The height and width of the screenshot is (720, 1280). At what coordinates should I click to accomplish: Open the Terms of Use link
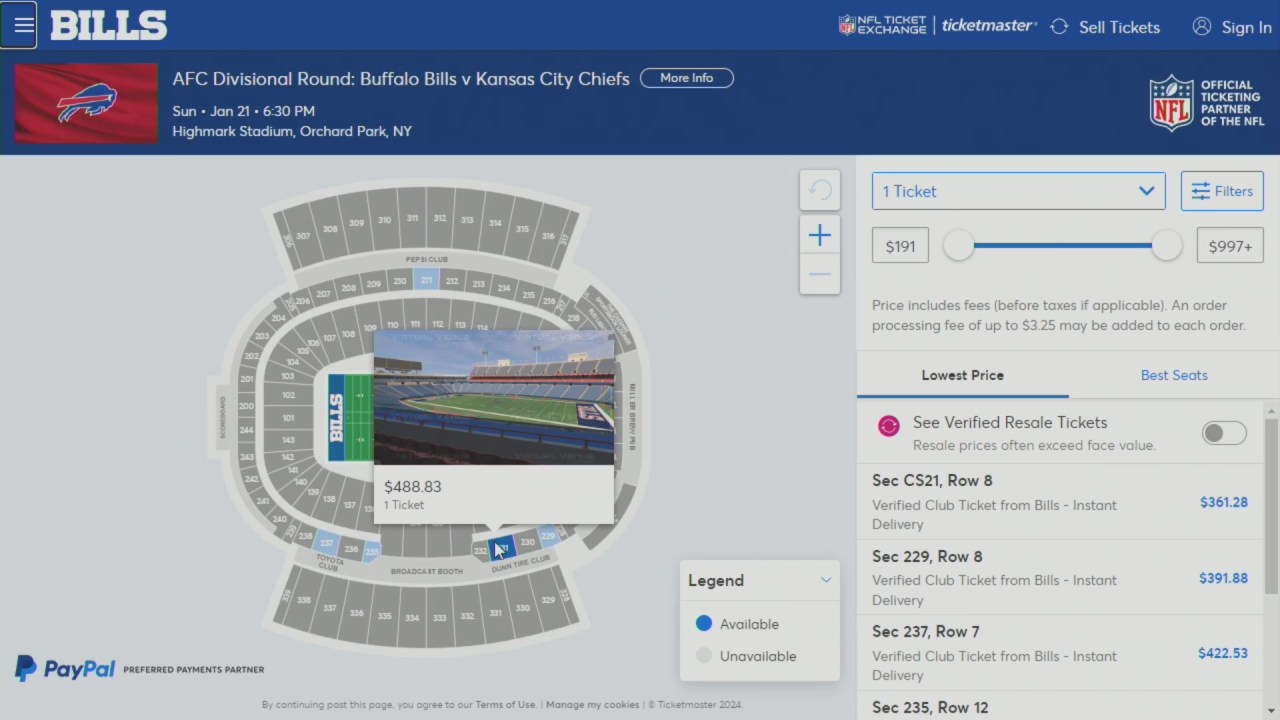click(x=505, y=705)
